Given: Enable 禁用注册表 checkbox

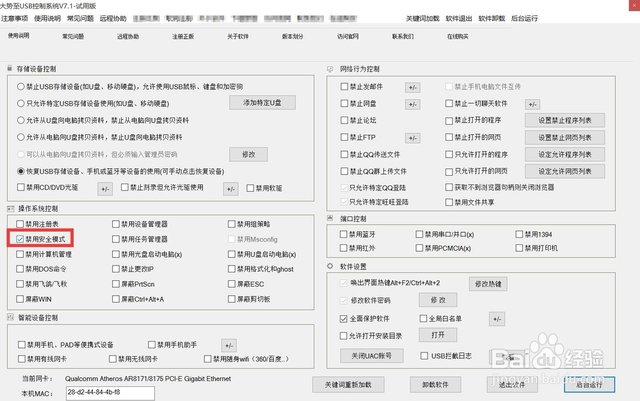Looking at the screenshot, I should (20, 224).
